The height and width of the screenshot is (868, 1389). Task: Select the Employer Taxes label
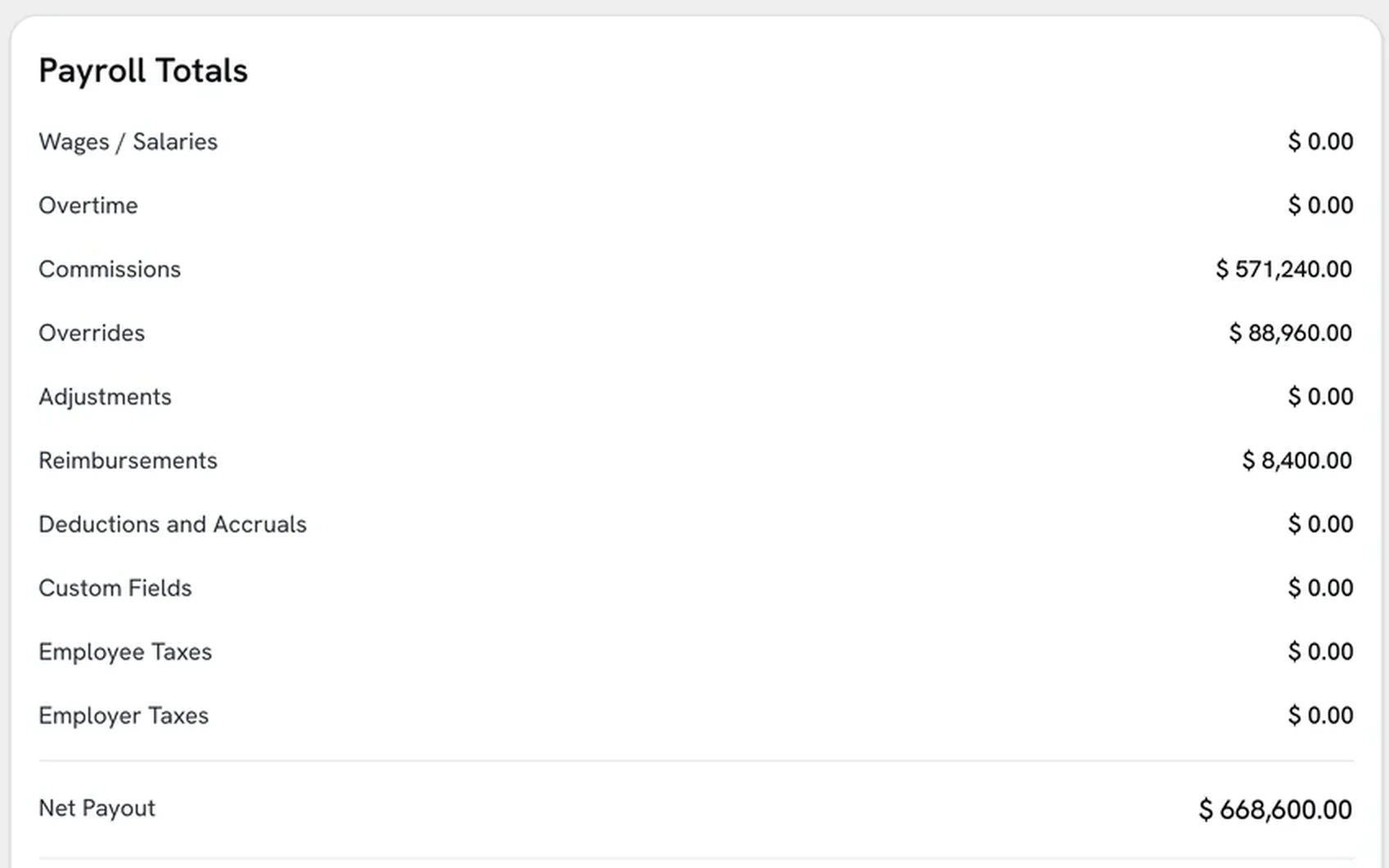click(124, 717)
